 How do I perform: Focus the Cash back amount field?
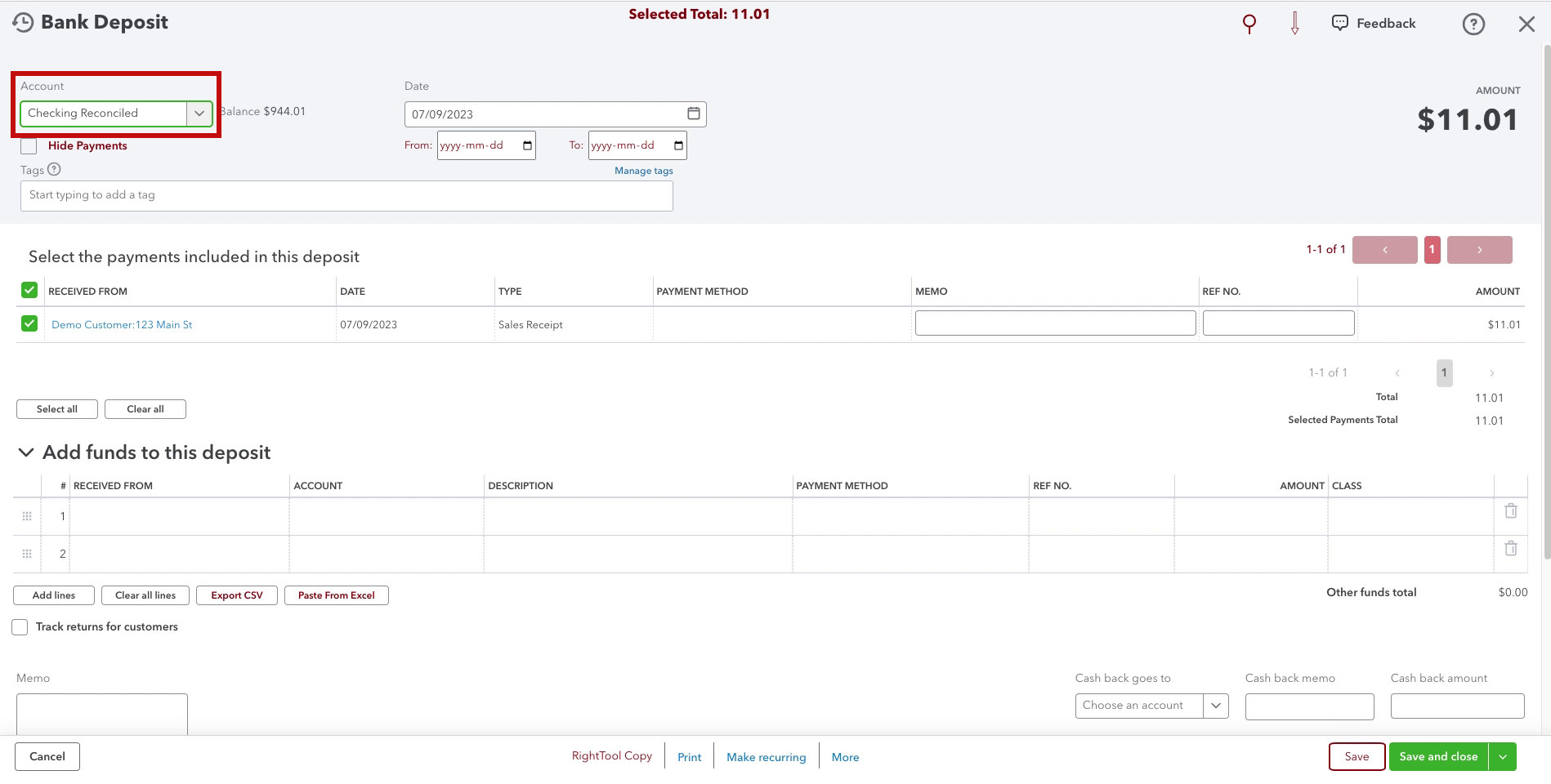pos(1457,706)
